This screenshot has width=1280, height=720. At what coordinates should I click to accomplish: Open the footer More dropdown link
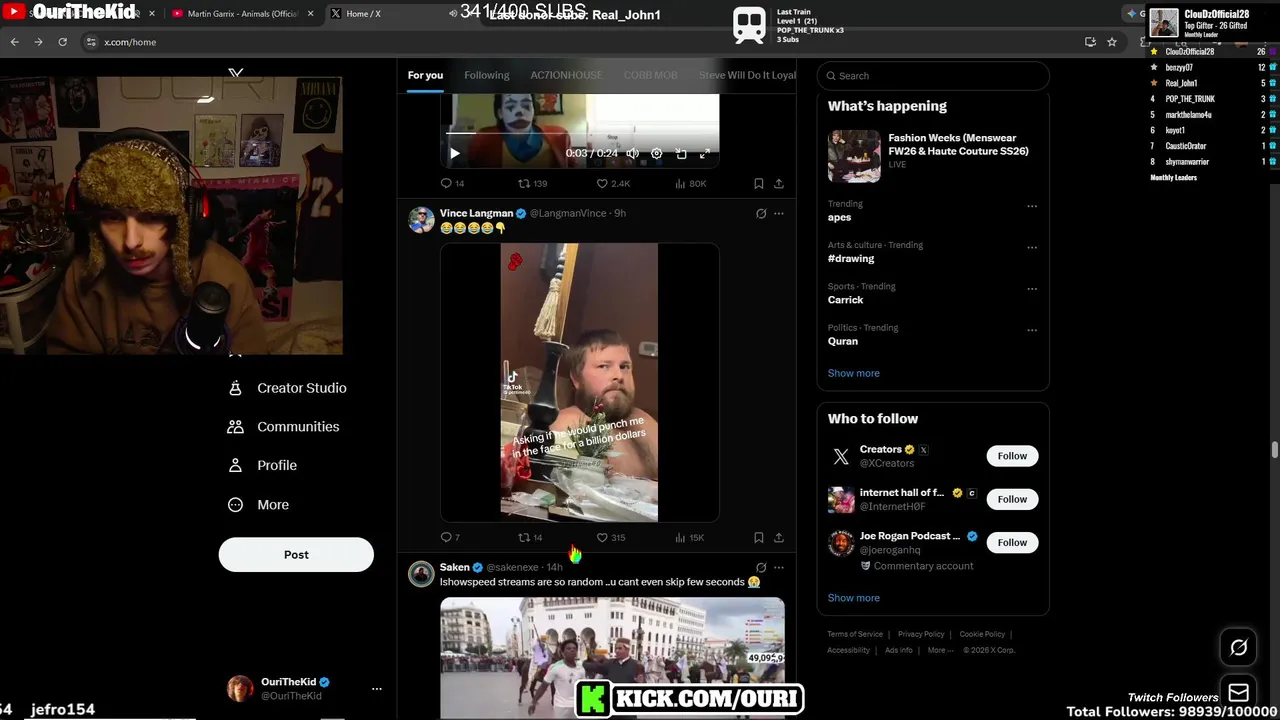point(940,650)
